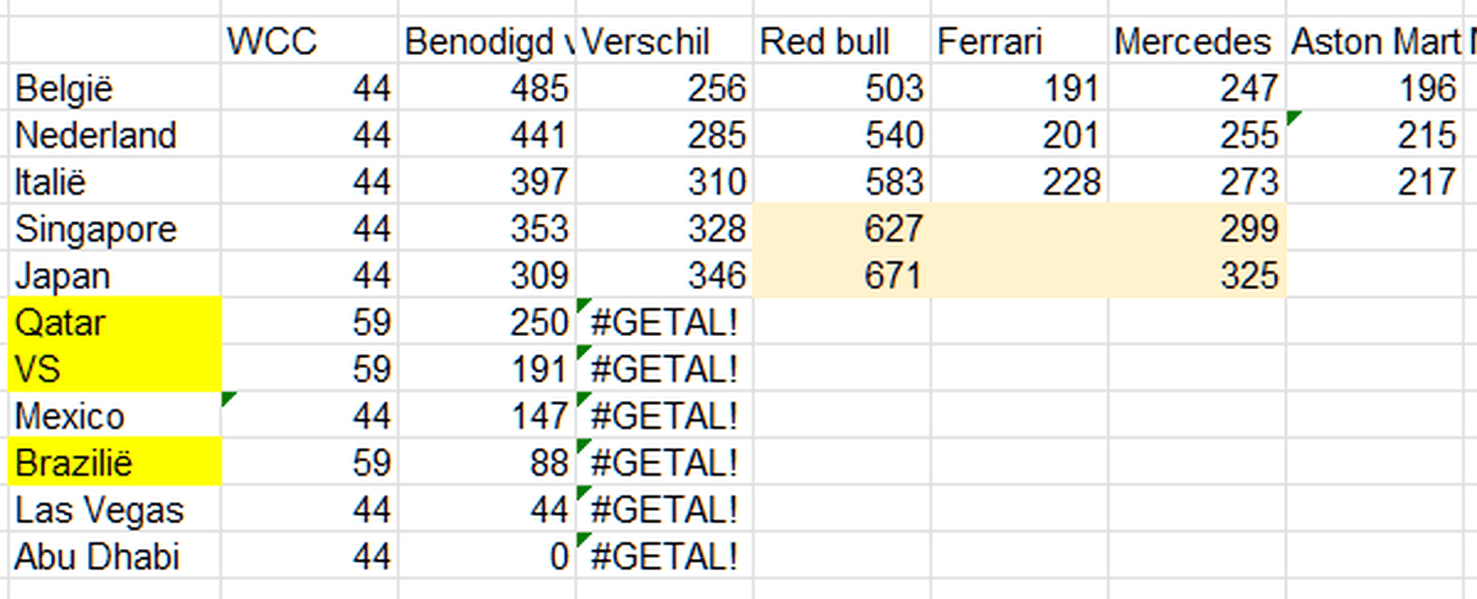Viewport: 1477px width, 599px height.
Task: Select the Ferrari header cell
Action: point(1019,42)
